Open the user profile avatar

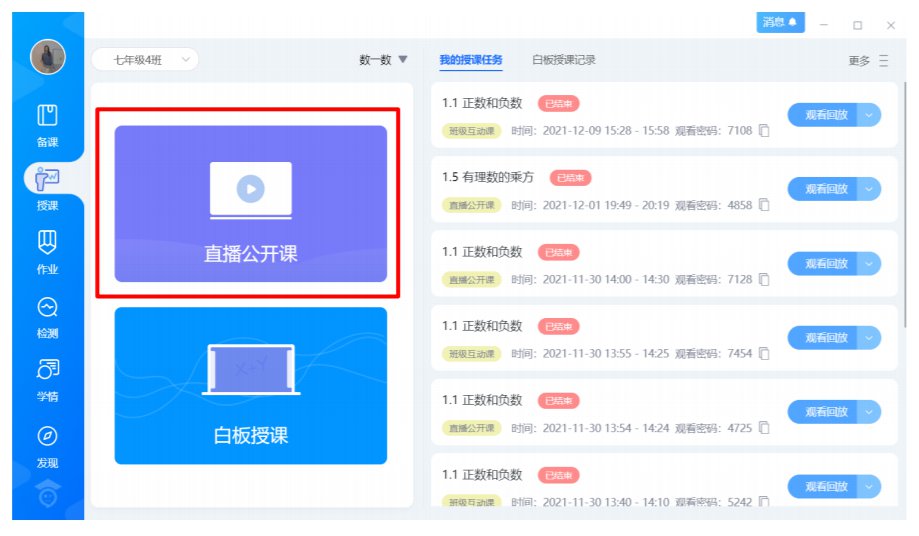coord(47,57)
